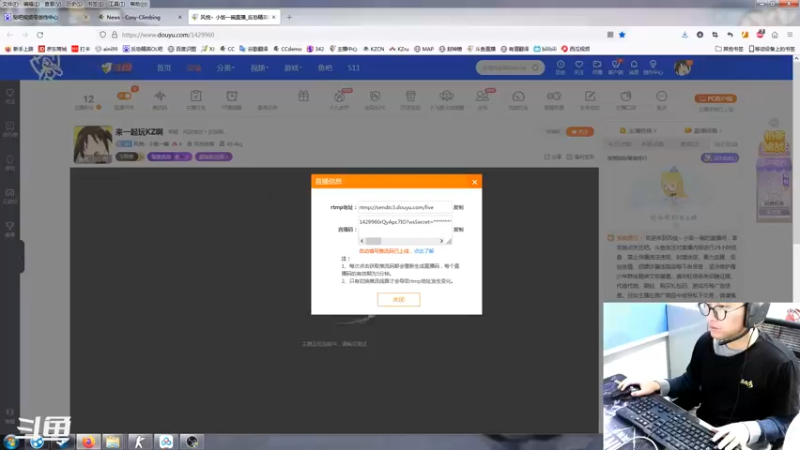Open the 分类 category dropdown in nav
800x450 pixels.
[x=224, y=68]
